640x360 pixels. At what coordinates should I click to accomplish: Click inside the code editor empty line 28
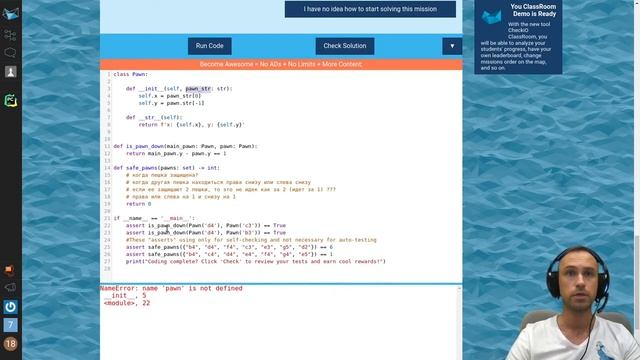286,269
